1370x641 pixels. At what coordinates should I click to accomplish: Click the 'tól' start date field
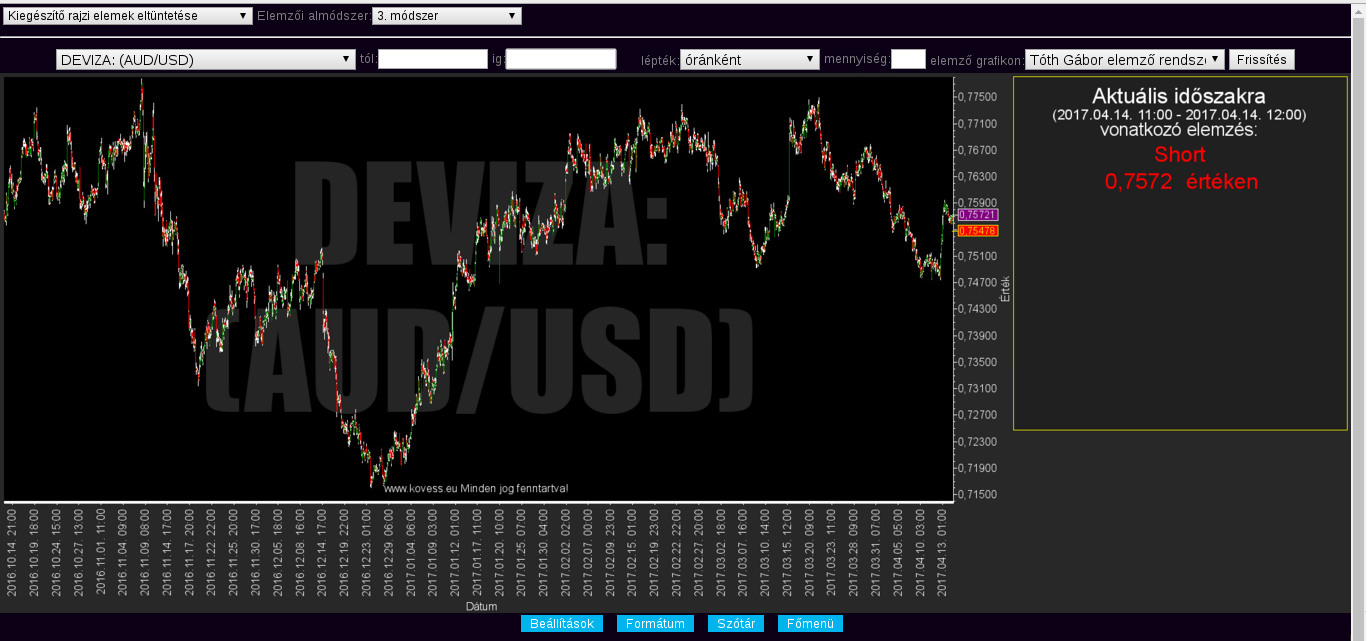click(432, 60)
